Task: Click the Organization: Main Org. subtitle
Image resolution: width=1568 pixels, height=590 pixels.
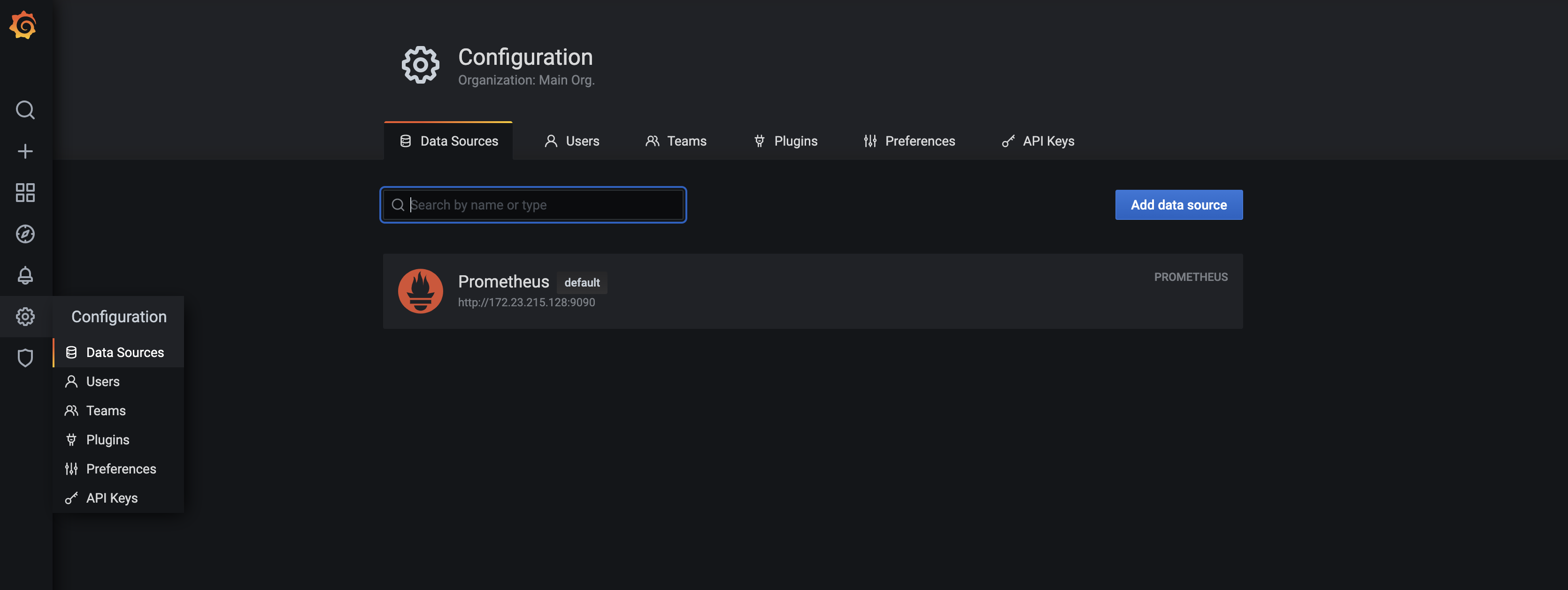Action: tap(526, 80)
